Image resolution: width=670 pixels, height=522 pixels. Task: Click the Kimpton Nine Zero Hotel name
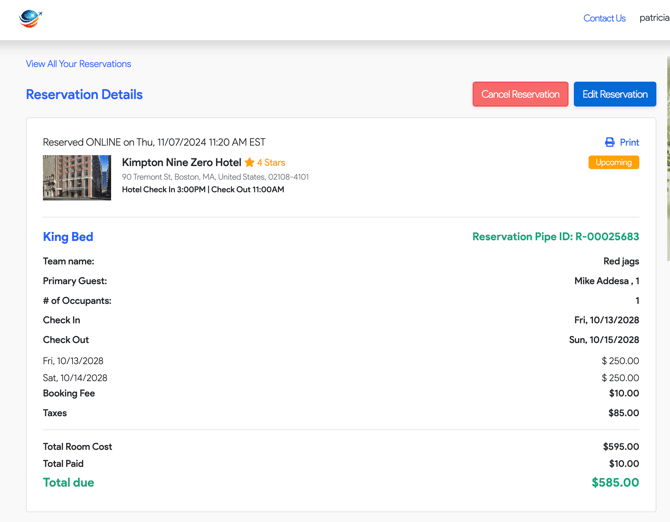pyautogui.click(x=181, y=162)
